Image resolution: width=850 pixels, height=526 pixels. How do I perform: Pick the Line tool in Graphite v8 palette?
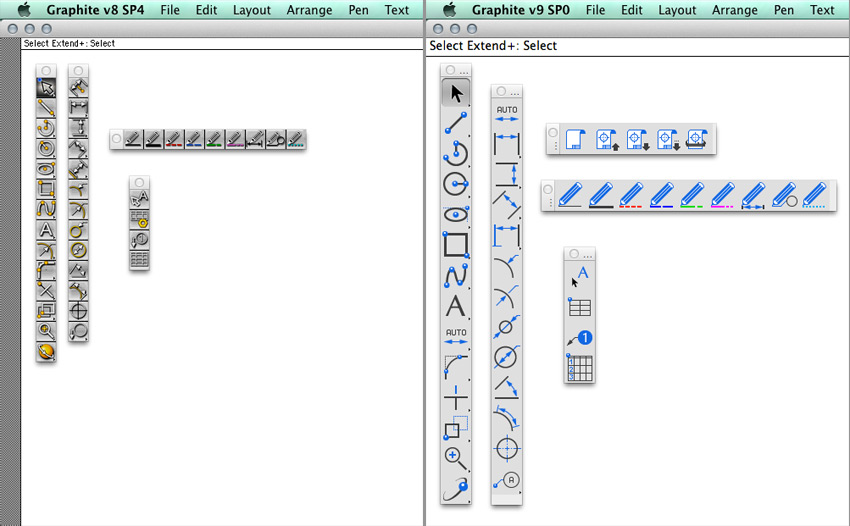46,108
